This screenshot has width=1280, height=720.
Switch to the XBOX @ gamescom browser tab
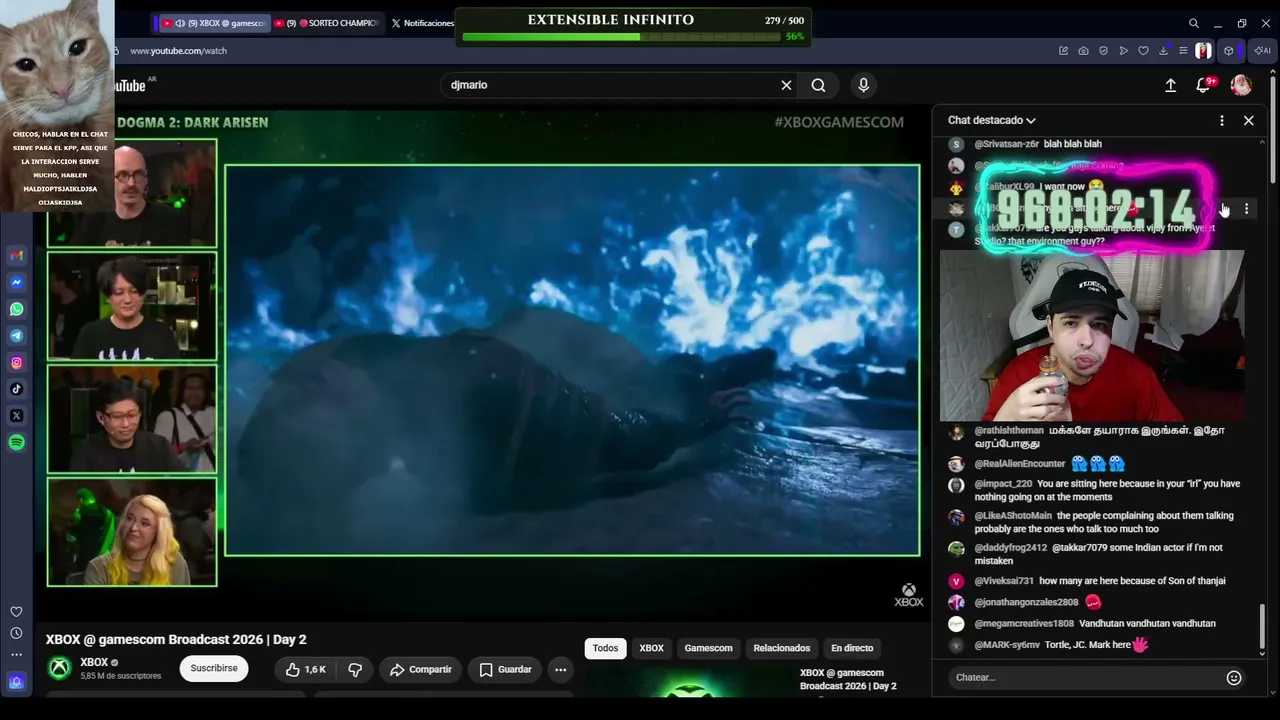point(213,23)
